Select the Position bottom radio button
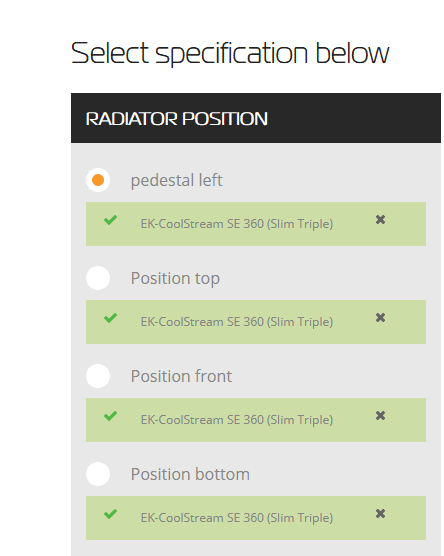The width and height of the screenshot is (444, 556). [x=98, y=474]
